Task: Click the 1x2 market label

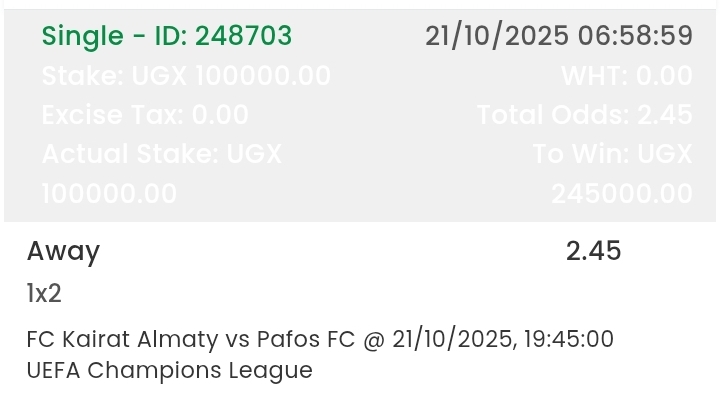Action: (x=45, y=294)
